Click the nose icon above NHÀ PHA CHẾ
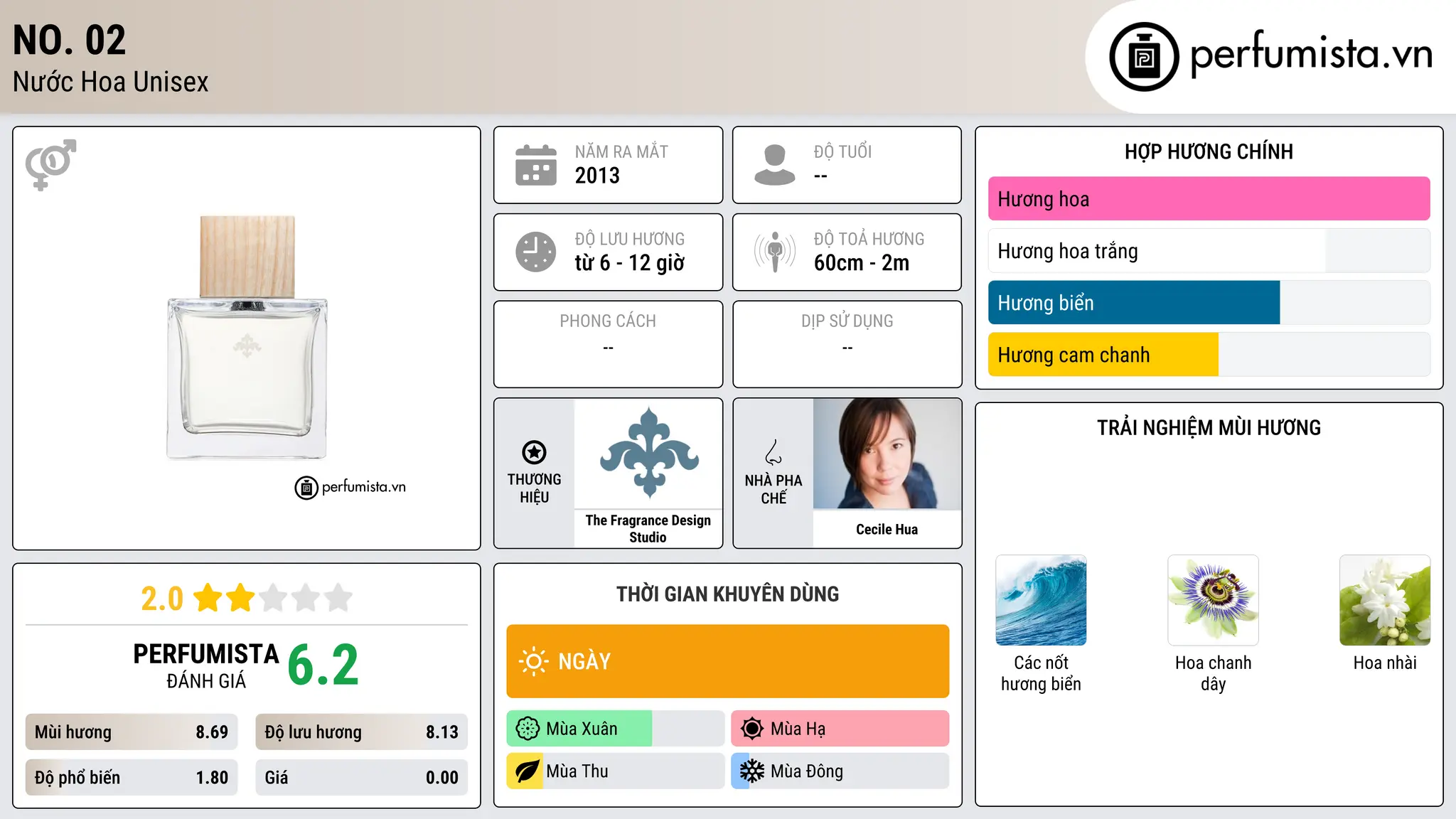Image resolution: width=1456 pixels, height=819 pixels. tap(773, 452)
